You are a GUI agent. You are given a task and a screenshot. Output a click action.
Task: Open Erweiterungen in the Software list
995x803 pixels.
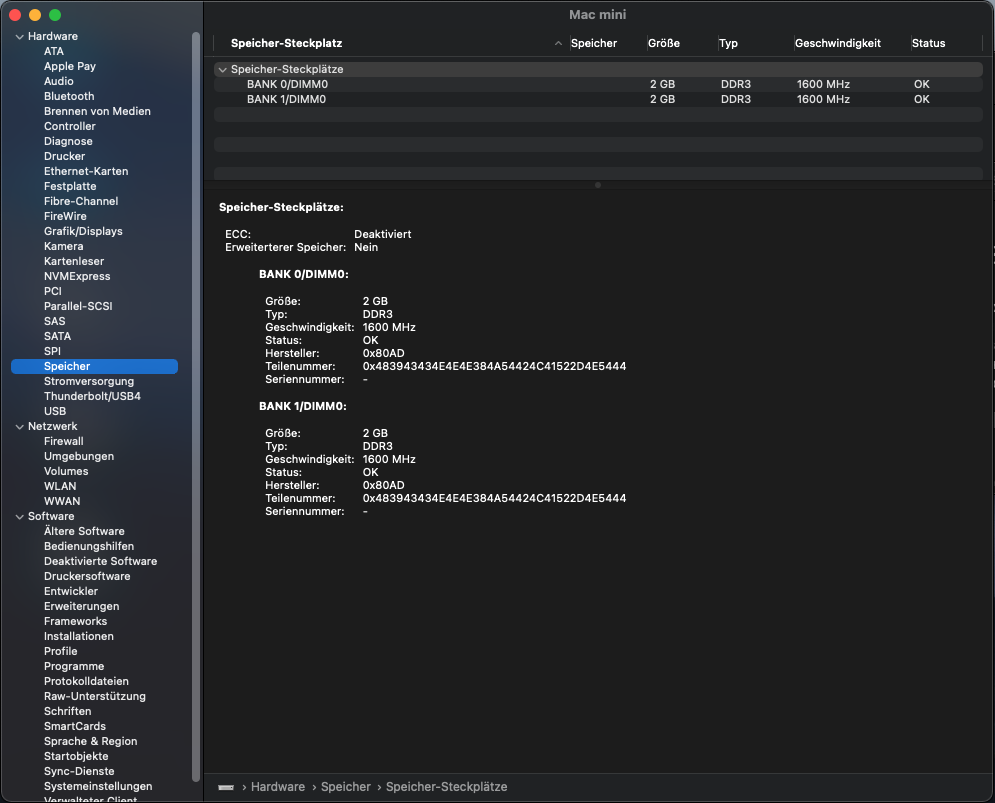pyautogui.click(x=81, y=606)
